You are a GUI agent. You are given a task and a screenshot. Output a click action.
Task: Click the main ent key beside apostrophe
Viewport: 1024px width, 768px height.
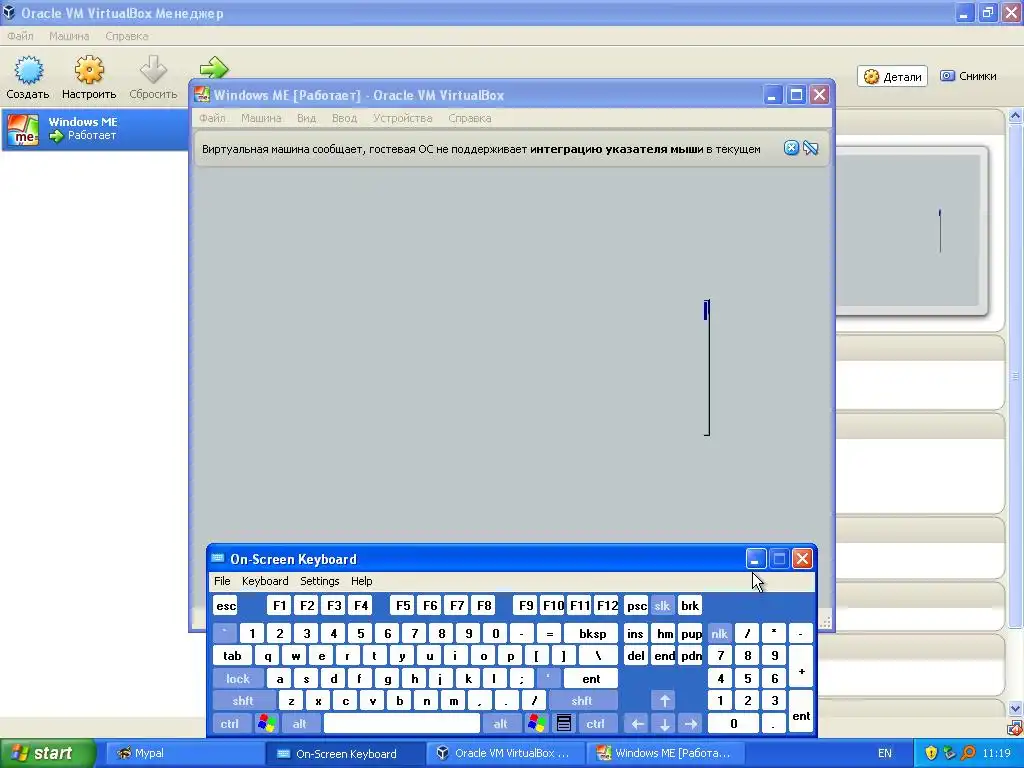[x=591, y=679]
